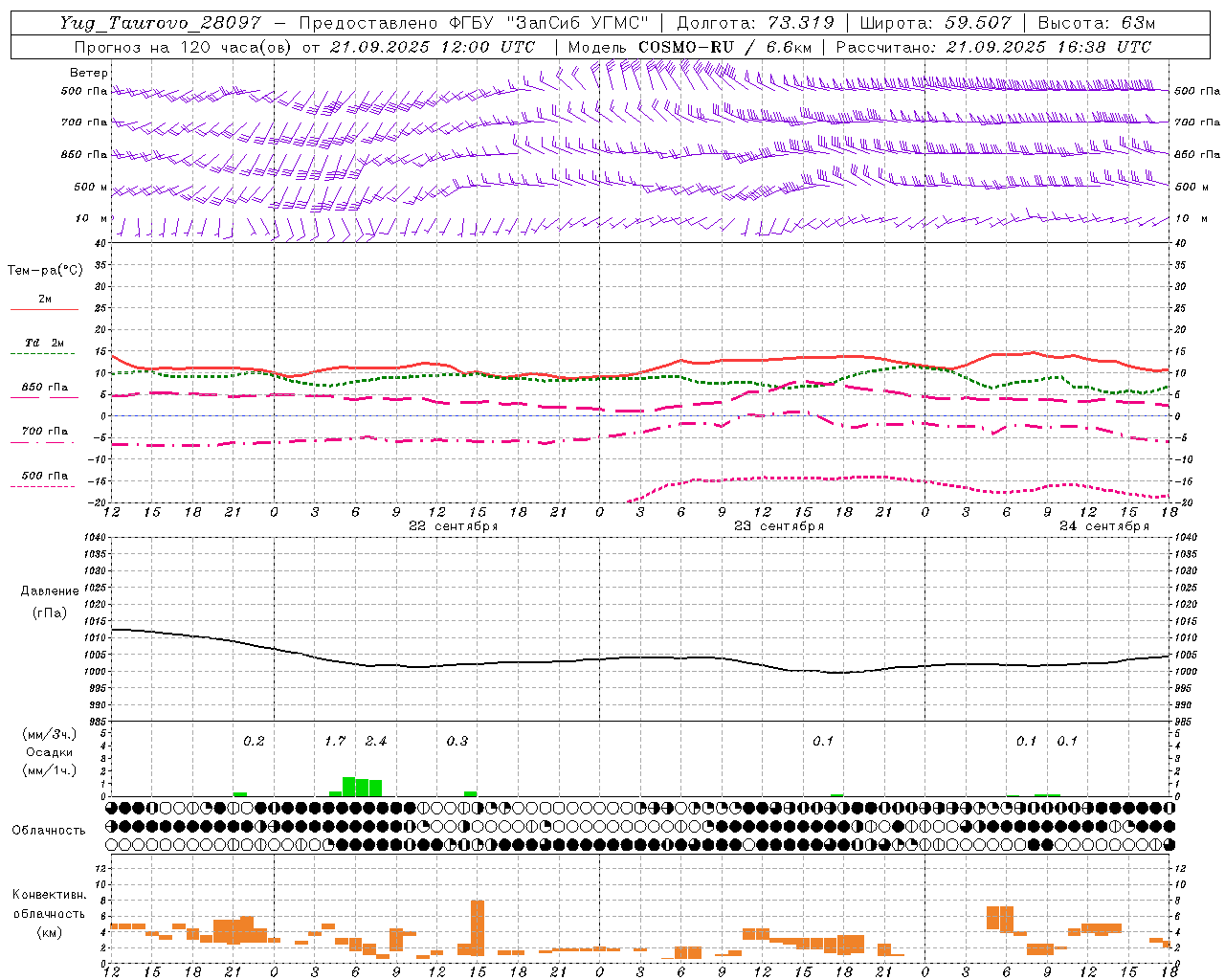This screenshot has width=1225, height=980.
Task: Click the dashed line sample under 500 гПа temperature legend
Action: 42,486
